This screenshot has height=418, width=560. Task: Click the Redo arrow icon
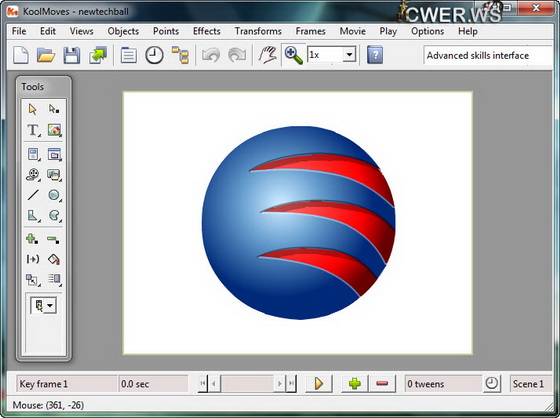[x=237, y=55]
